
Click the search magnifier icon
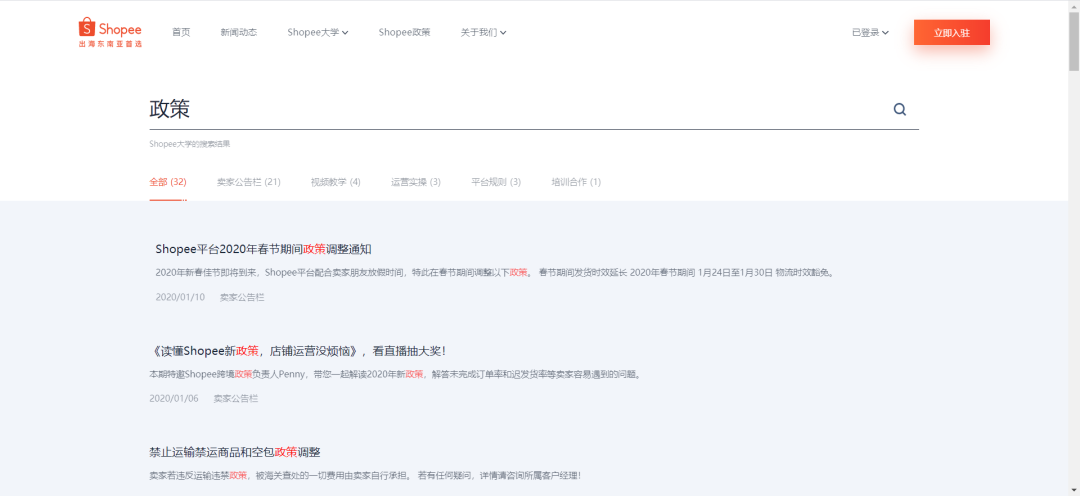pyautogui.click(x=900, y=110)
